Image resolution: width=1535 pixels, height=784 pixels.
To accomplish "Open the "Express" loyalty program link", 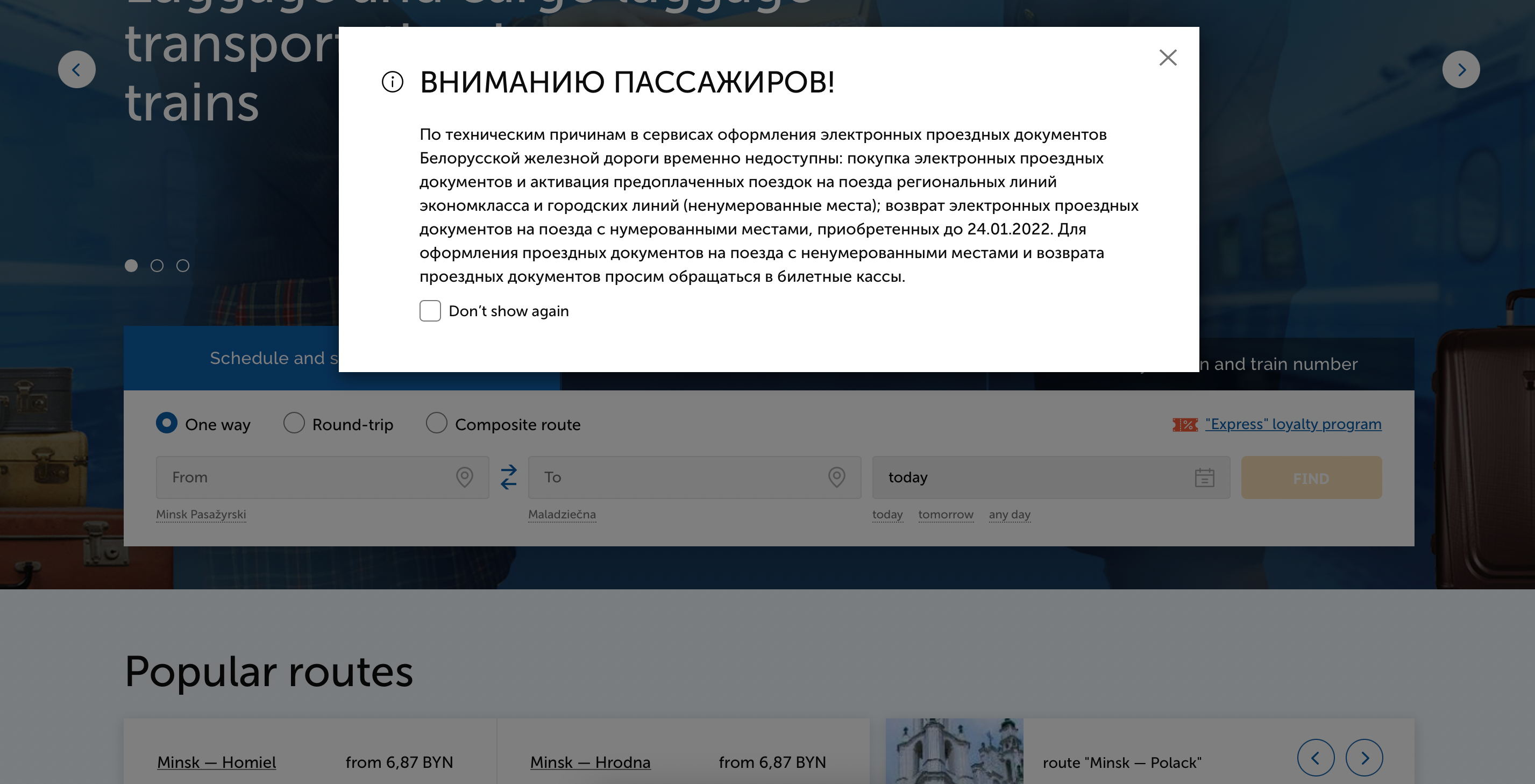I will pos(1293,424).
